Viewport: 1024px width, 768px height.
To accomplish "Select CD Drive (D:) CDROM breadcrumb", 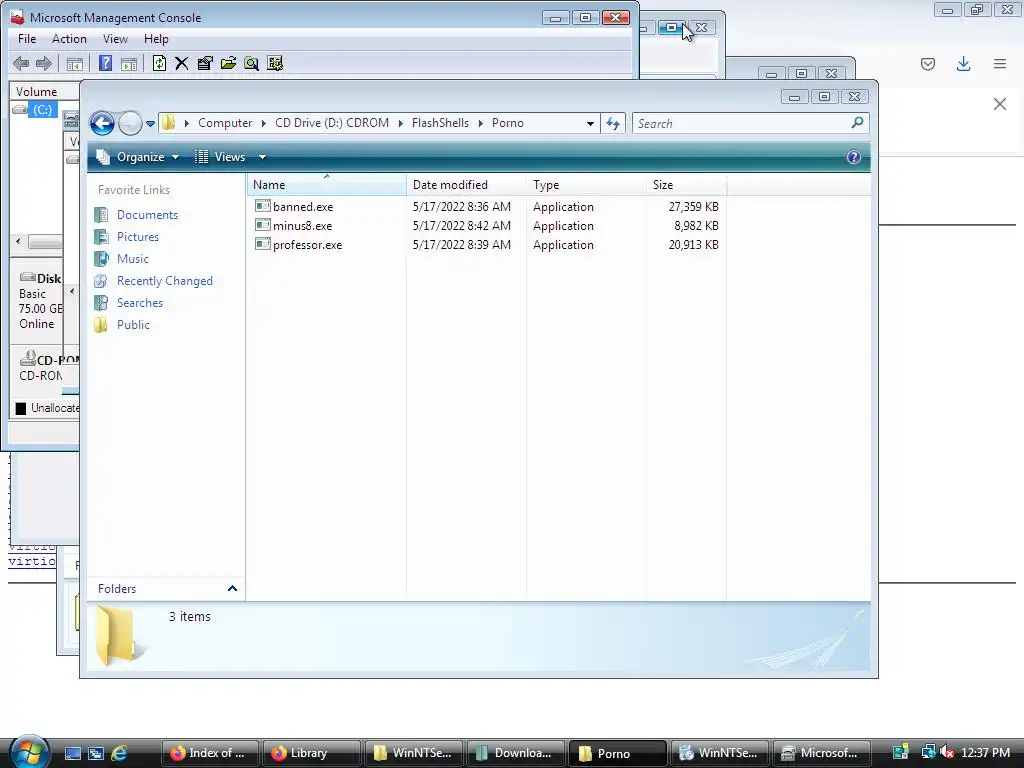I will 332,123.
